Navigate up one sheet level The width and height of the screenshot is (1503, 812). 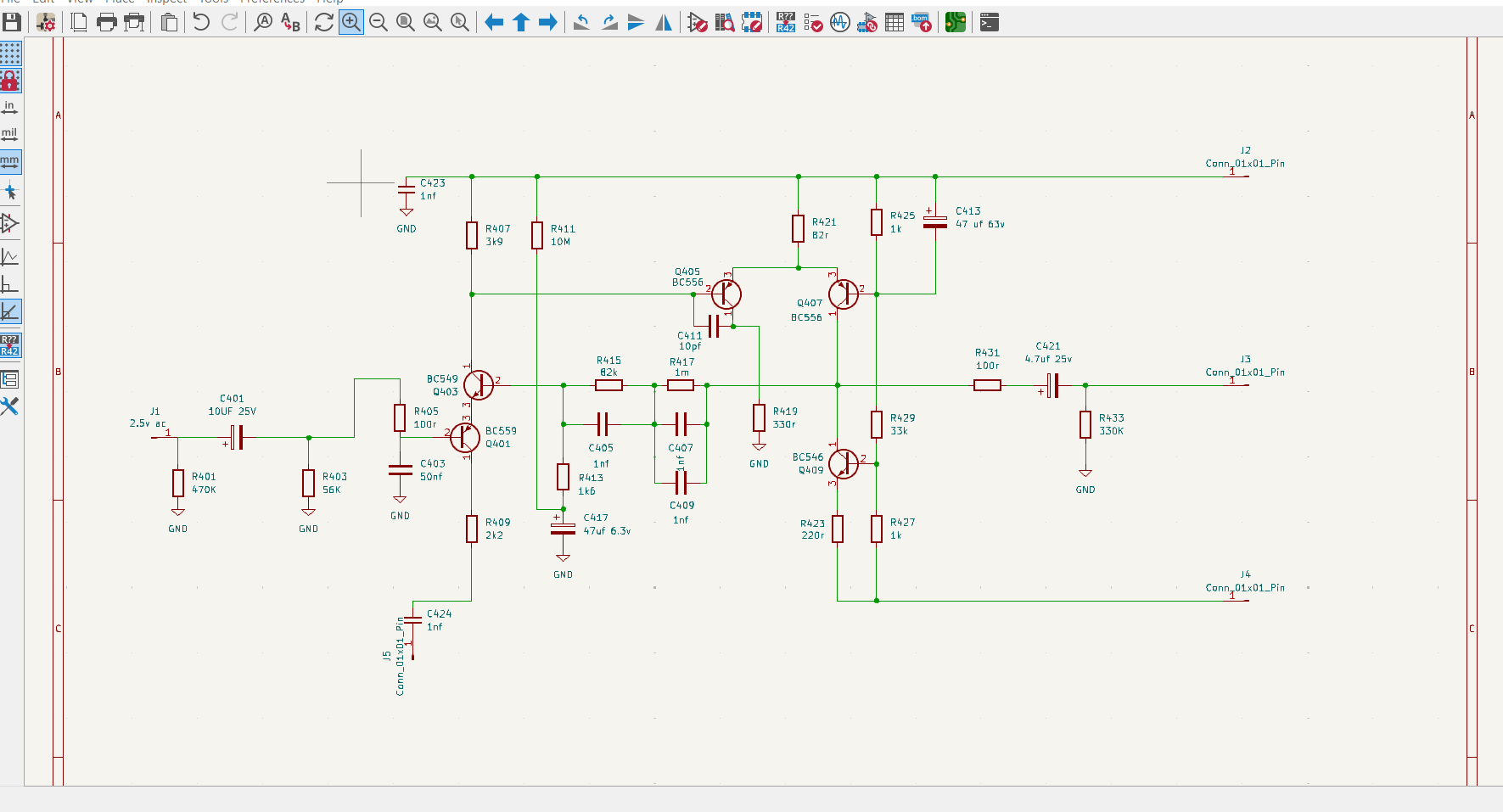(x=521, y=22)
